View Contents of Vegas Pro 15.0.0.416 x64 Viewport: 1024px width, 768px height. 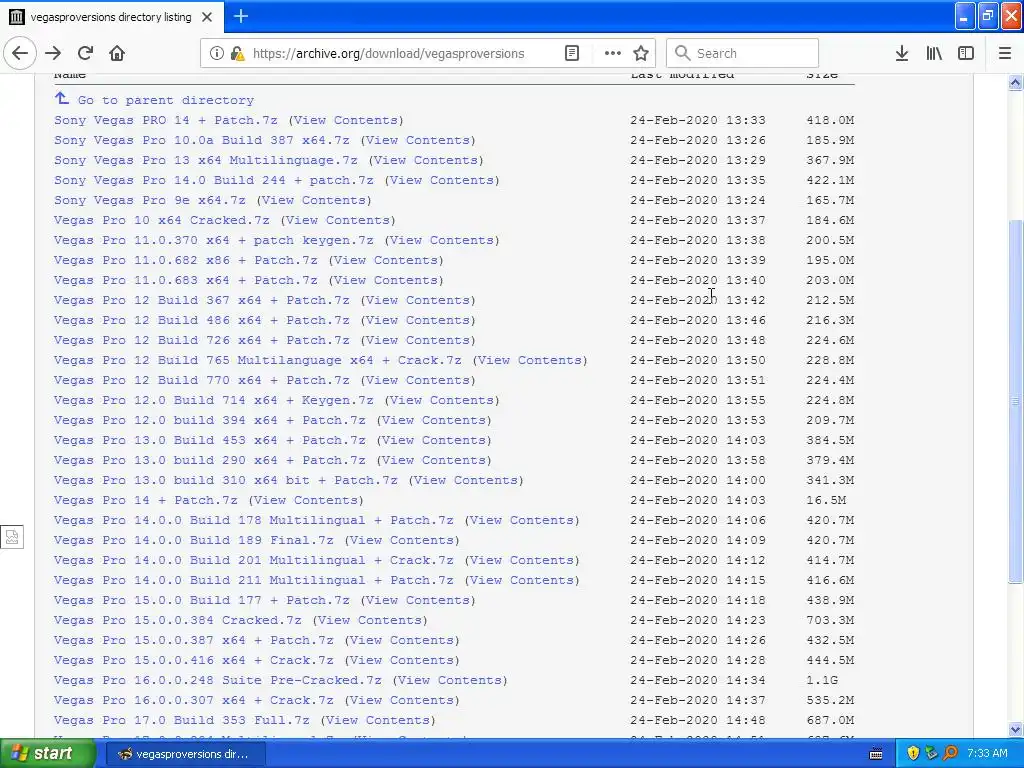click(402, 660)
